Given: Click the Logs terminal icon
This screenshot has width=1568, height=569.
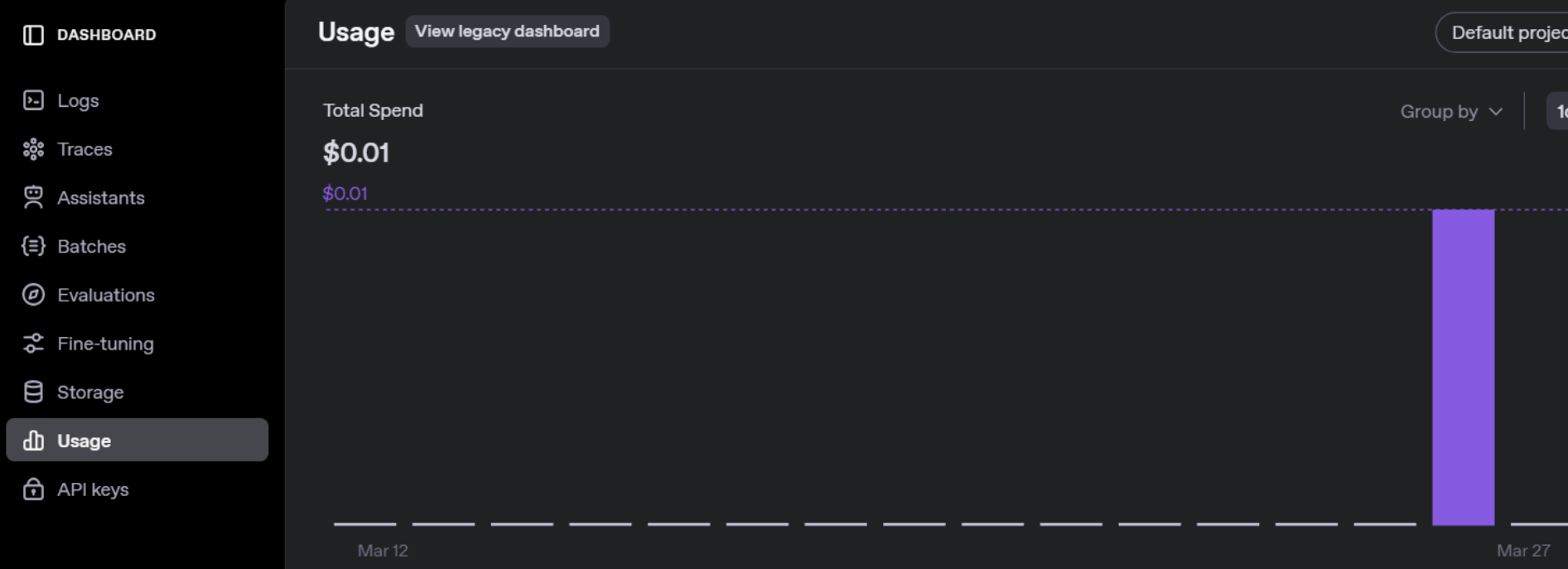Looking at the screenshot, I should point(33,100).
